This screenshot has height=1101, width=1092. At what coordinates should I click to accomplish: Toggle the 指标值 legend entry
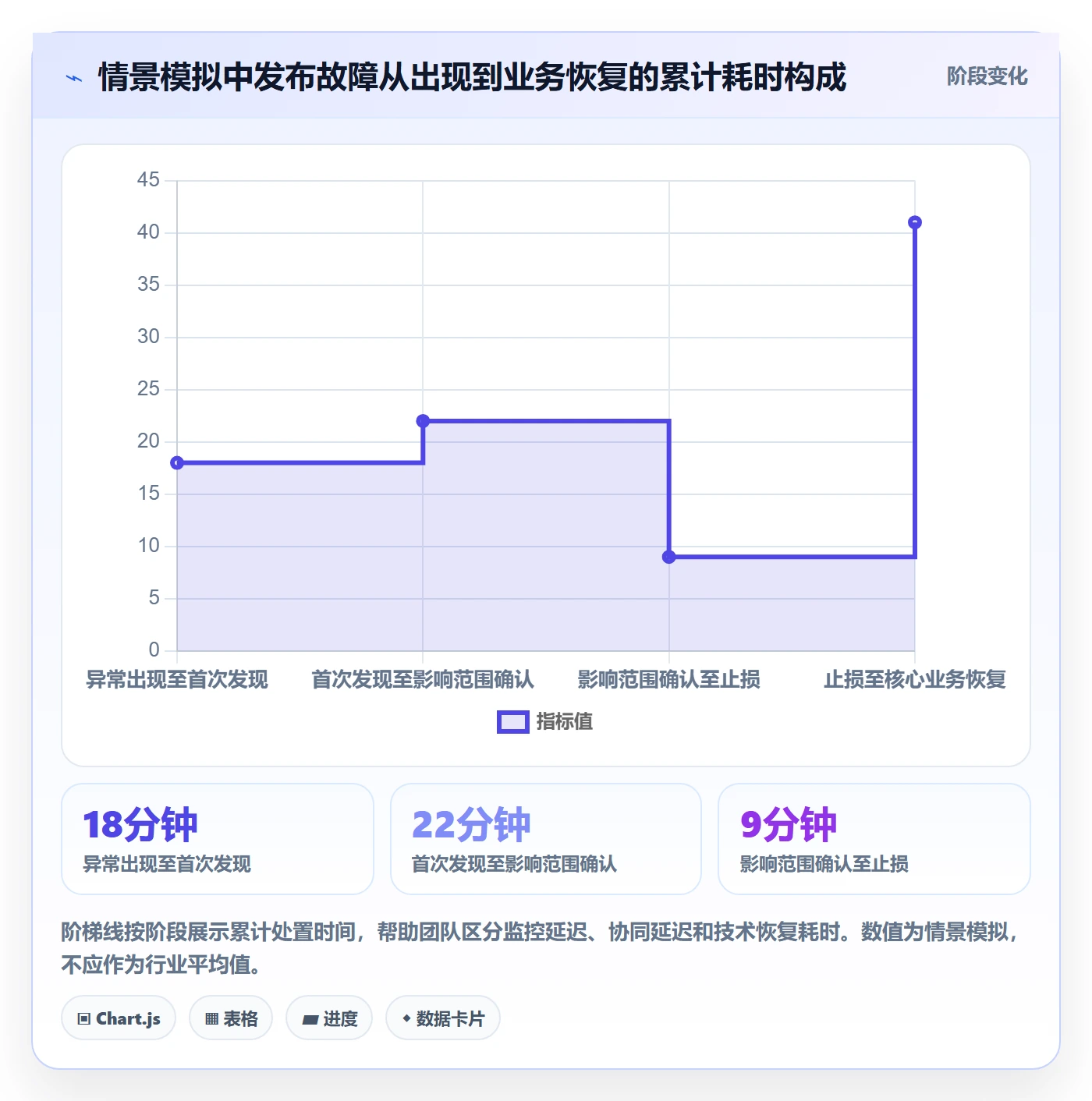[545, 722]
